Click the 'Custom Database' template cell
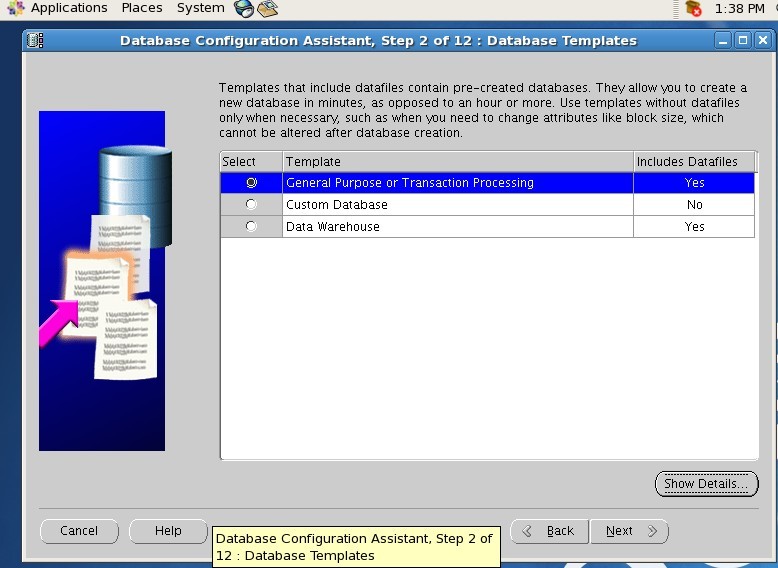Viewport: 778px width, 568px height. pos(458,204)
